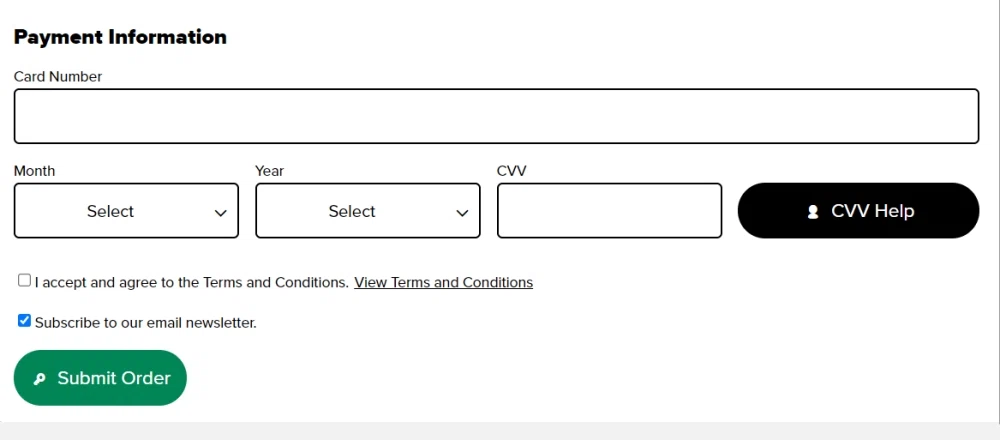Click the Month field label
This screenshot has width=1000, height=440.
click(35, 171)
